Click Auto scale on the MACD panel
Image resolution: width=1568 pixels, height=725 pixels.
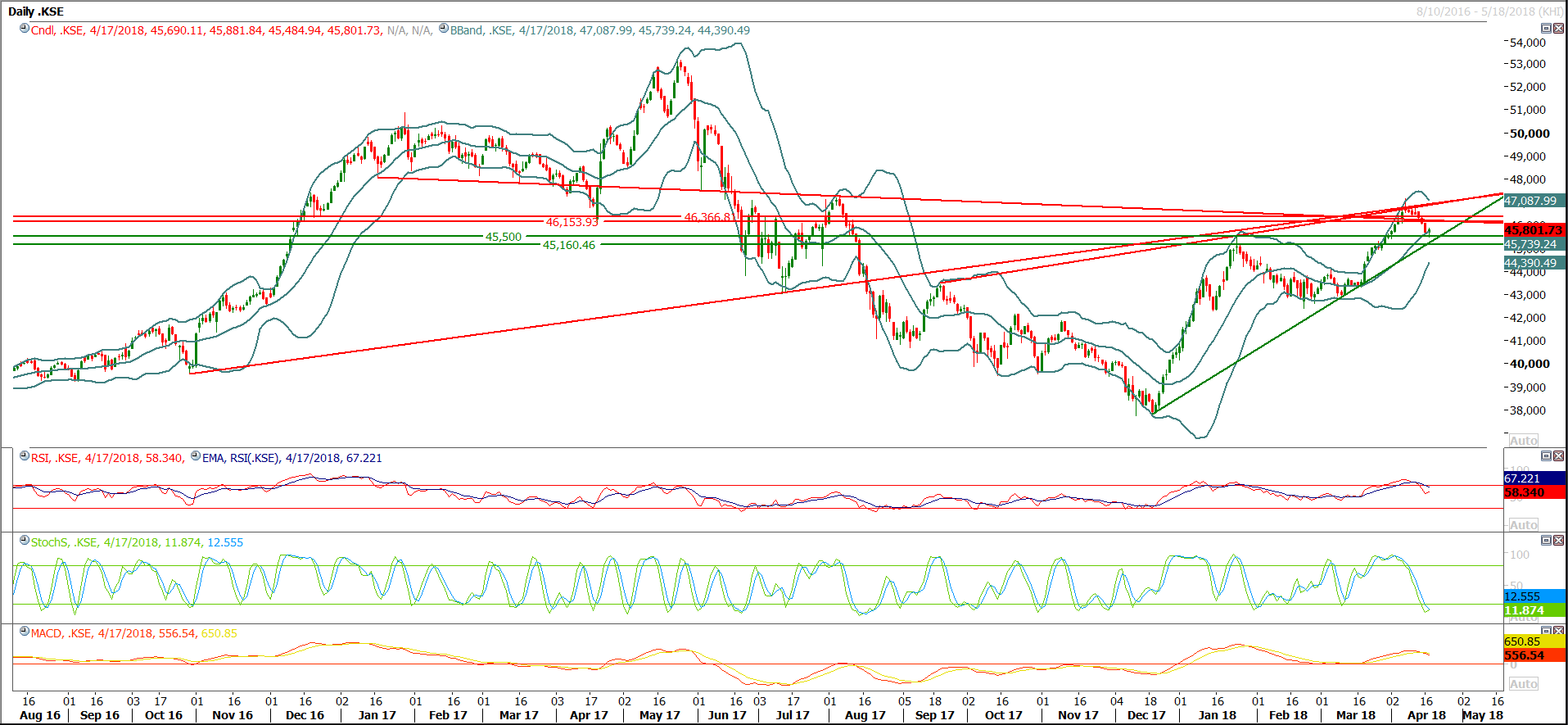point(1523,684)
